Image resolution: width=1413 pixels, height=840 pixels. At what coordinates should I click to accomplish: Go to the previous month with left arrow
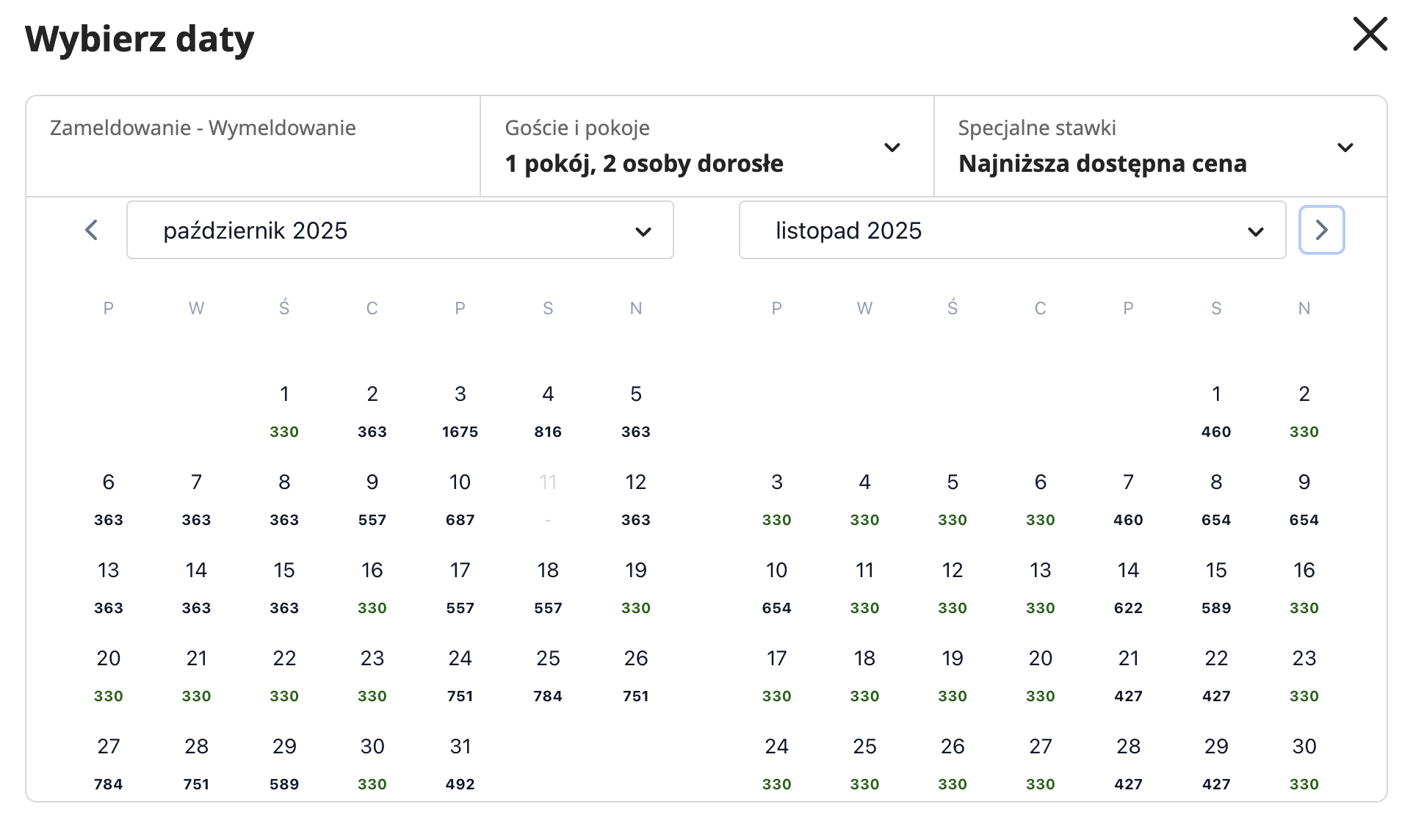[91, 230]
